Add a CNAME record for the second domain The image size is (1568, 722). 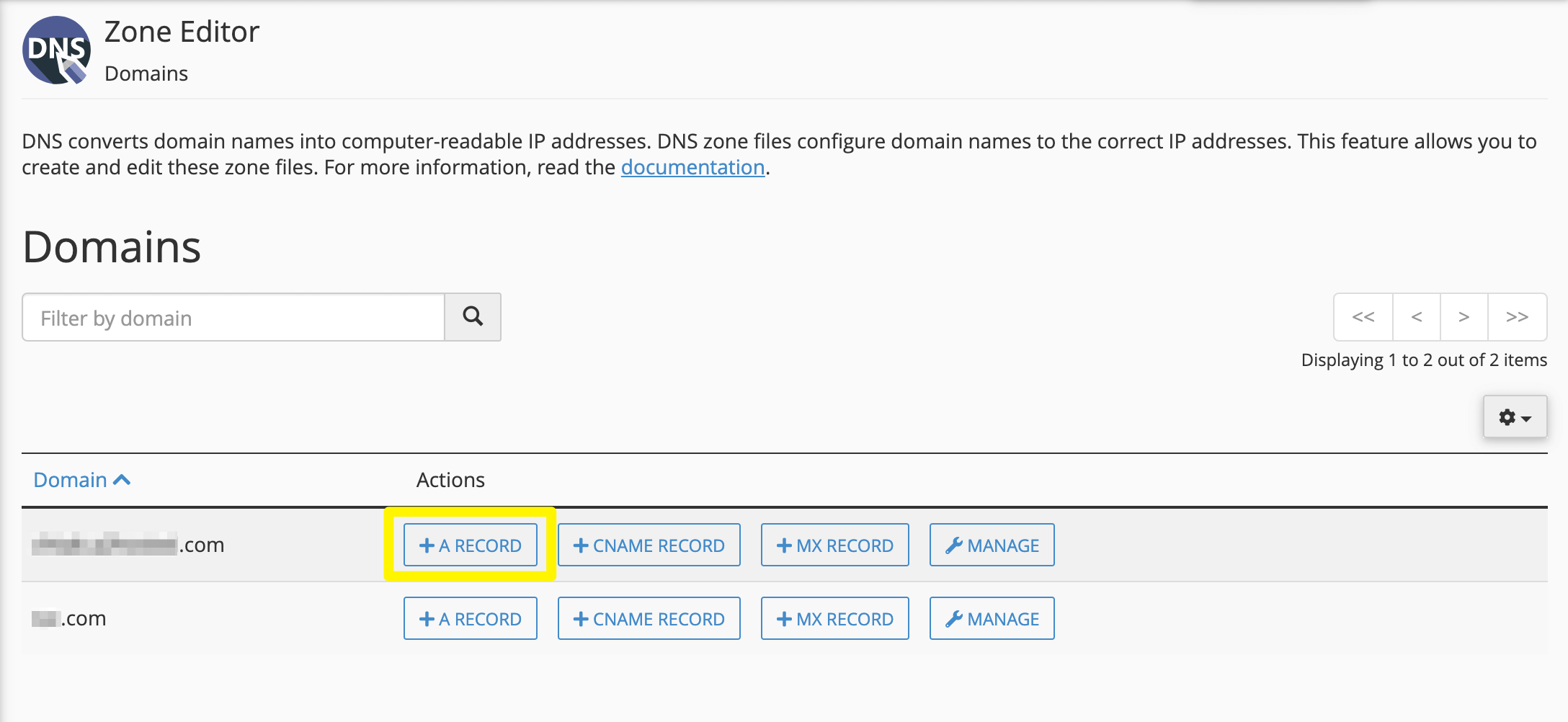(x=649, y=618)
